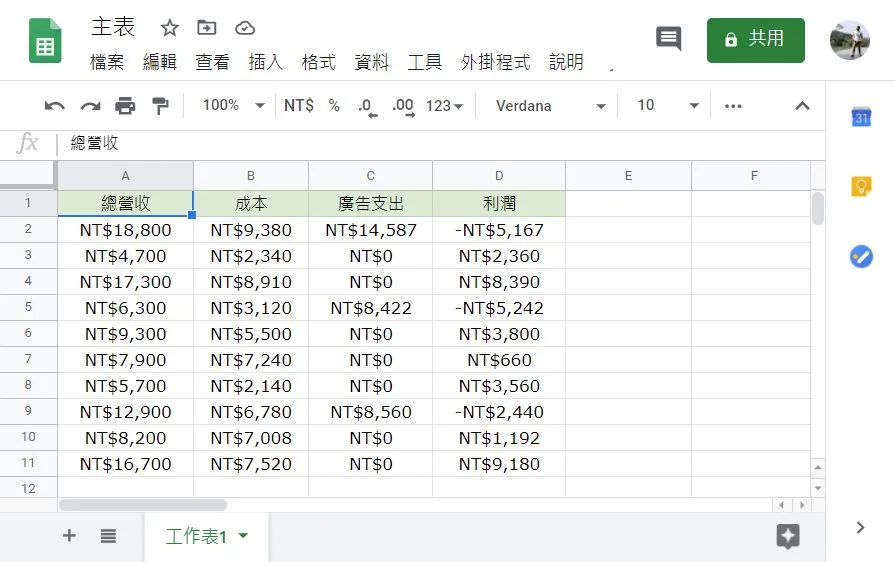Open zoom level dropdown 100%
The height and width of the screenshot is (562, 895).
(234, 106)
